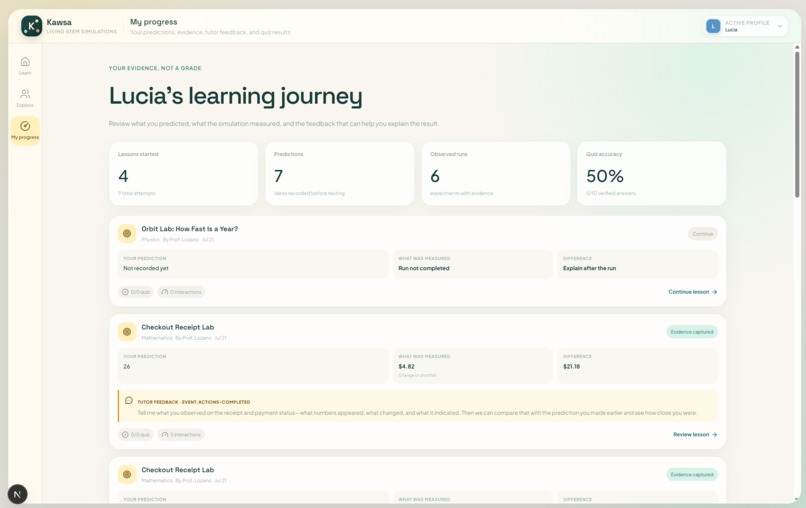Screen dimensions: 806x508
Task: Click the Orbit Lab lesson icon
Action: (x=127, y=233)
